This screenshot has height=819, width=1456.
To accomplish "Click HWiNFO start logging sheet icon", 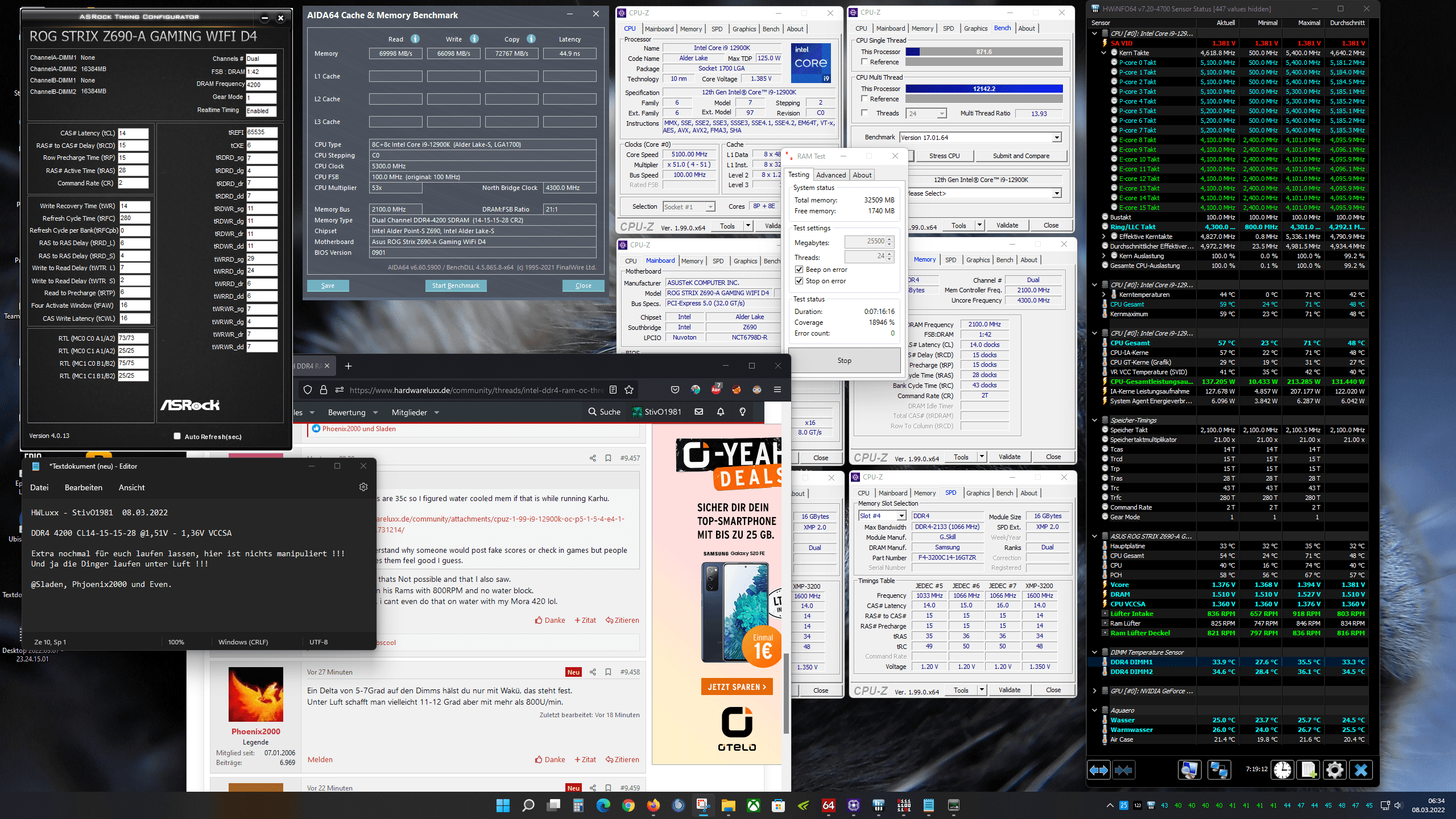I will tap(1308, 770).
